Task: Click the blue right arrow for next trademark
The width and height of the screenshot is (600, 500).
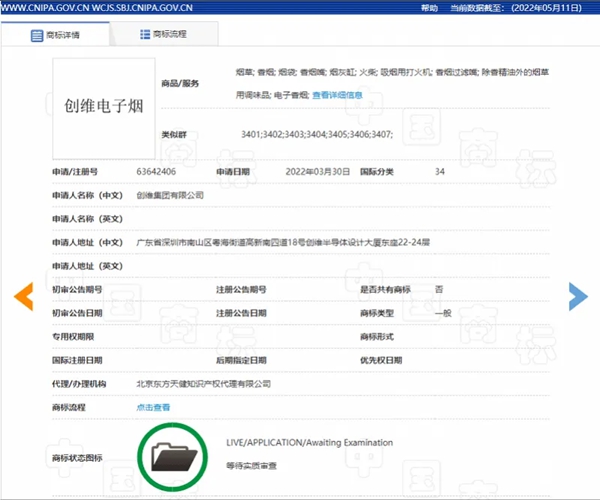Action: click(577, 294)
